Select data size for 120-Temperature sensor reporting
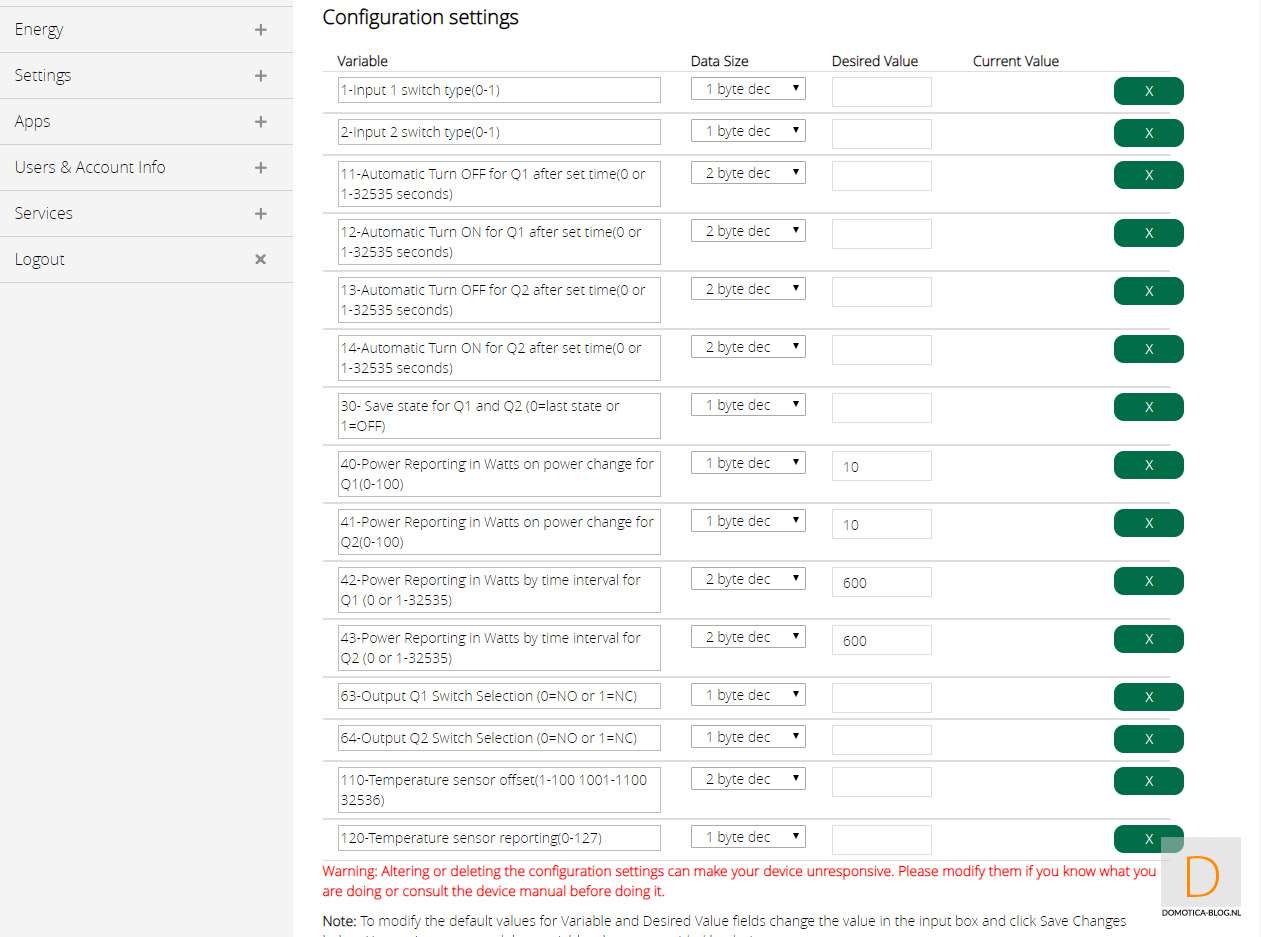 click(747, 837)
